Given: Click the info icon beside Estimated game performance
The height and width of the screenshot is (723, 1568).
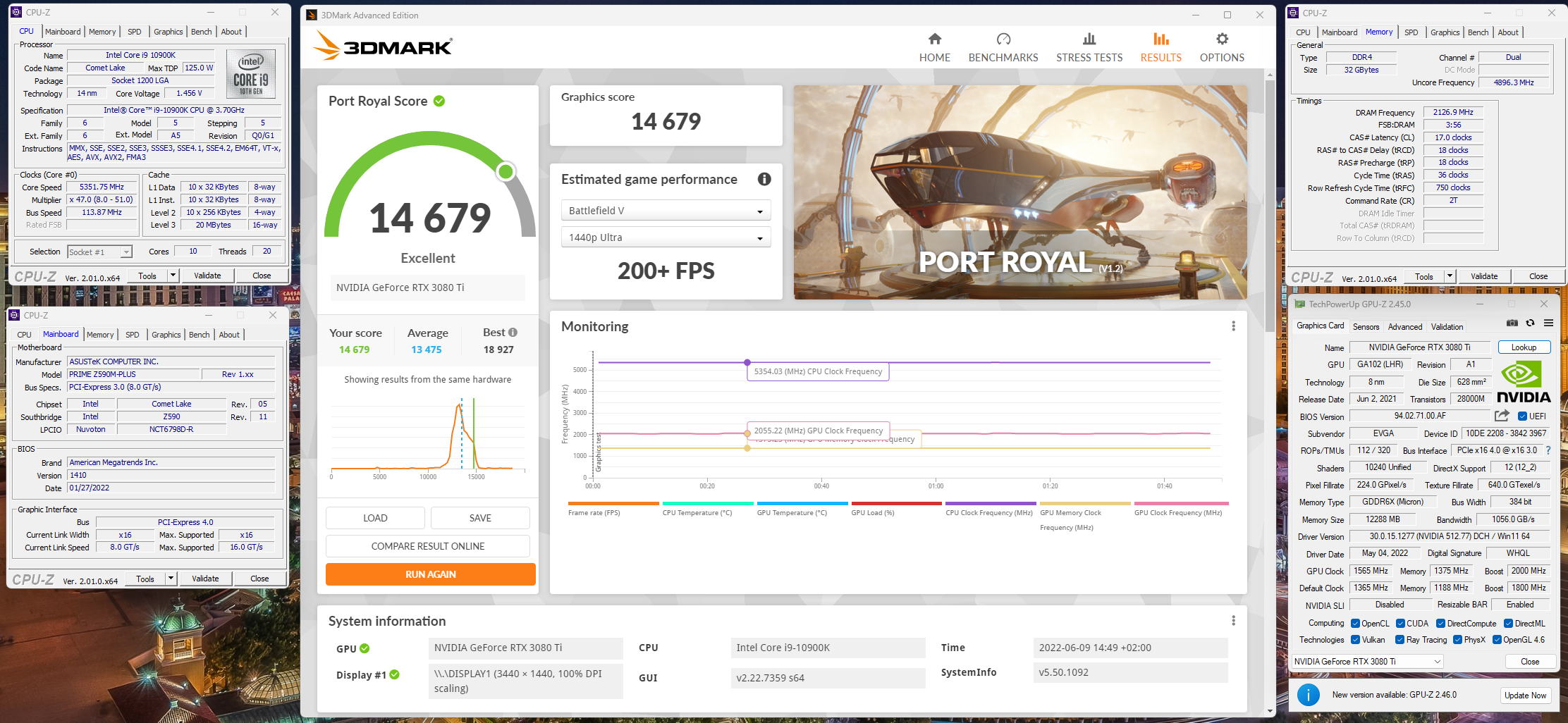Looking at the screenshot, I should point(764,179).
